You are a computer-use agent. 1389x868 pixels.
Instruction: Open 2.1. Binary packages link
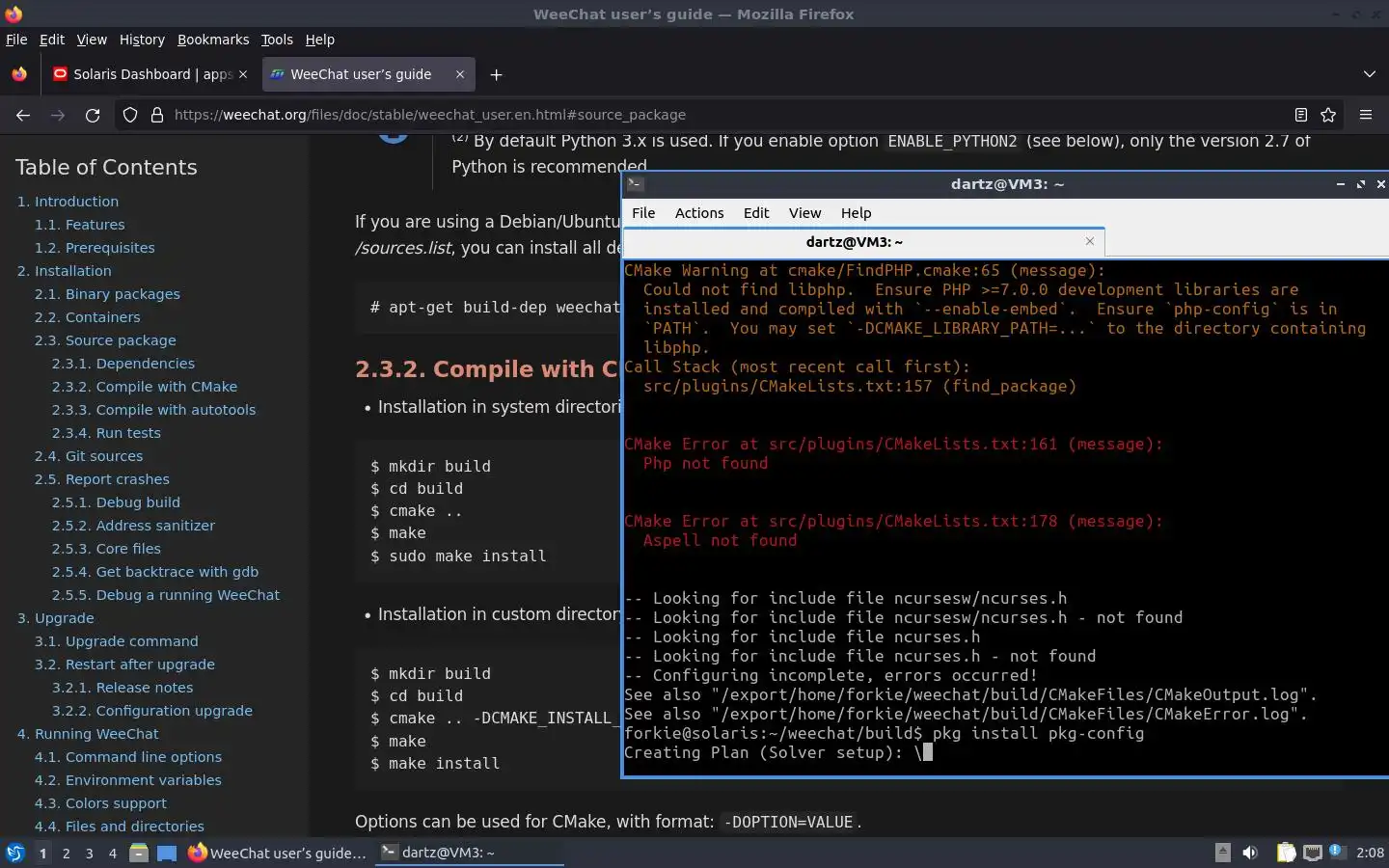(107, 294)
